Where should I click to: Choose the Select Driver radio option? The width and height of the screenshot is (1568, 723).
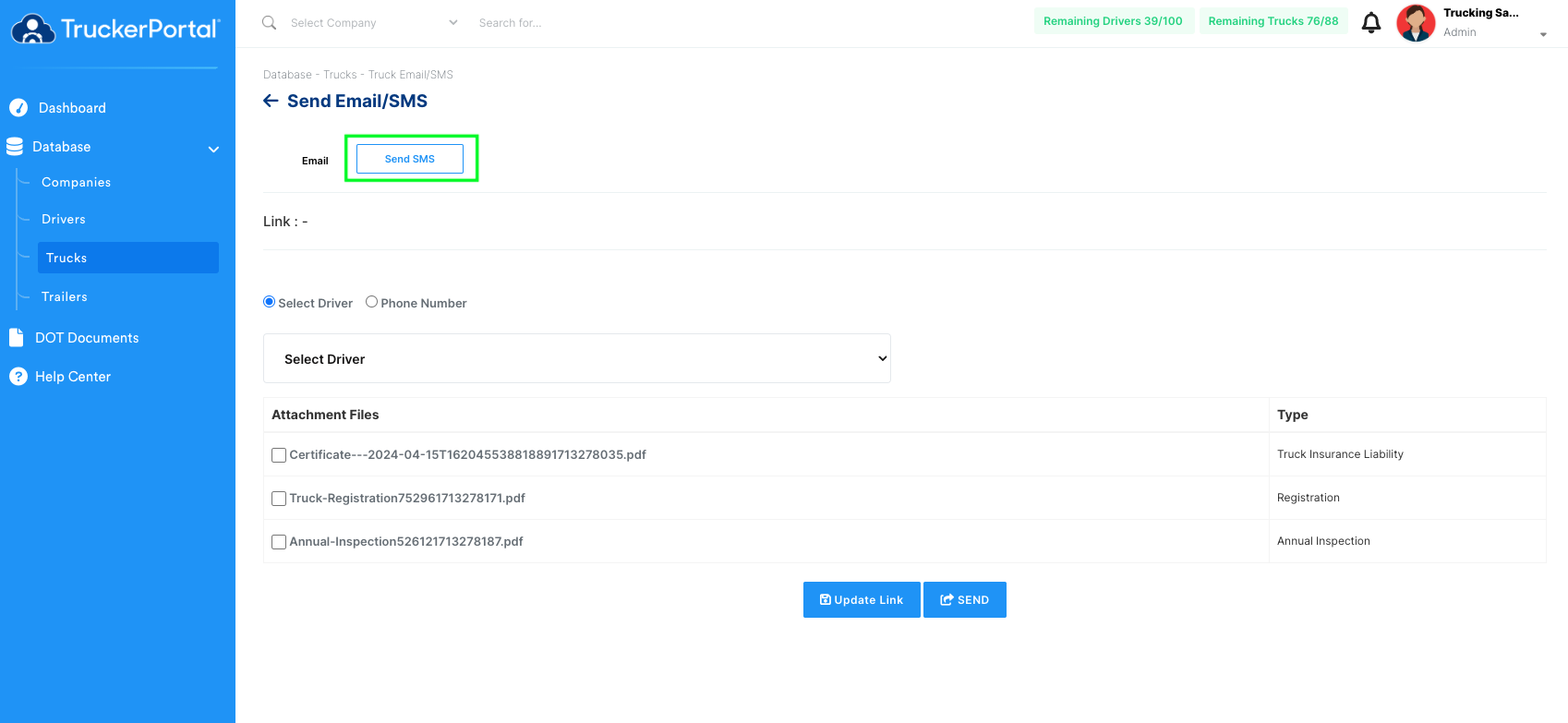270,302
